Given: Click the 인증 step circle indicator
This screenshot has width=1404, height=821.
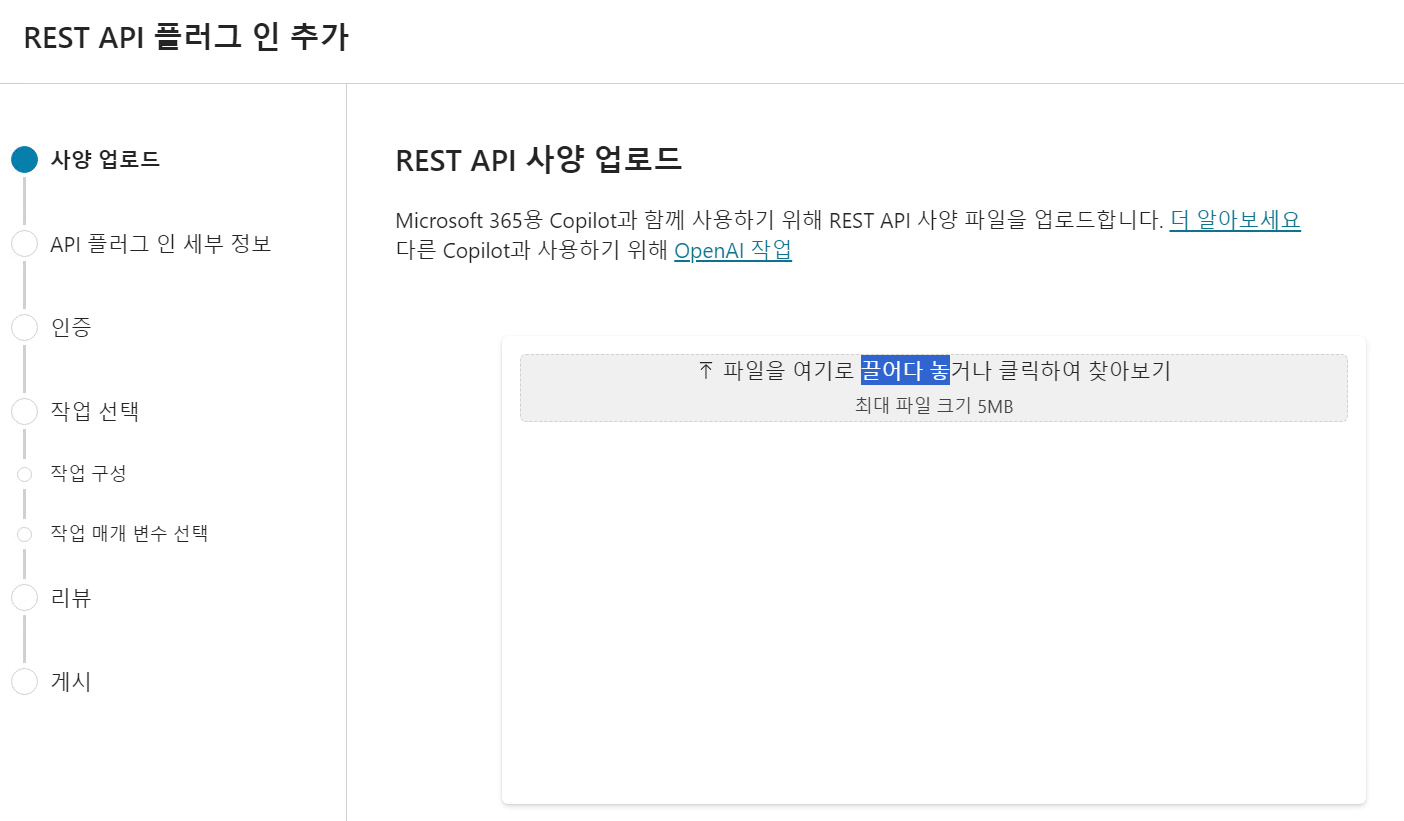Looking at the screenshot, I should [24, 327].
